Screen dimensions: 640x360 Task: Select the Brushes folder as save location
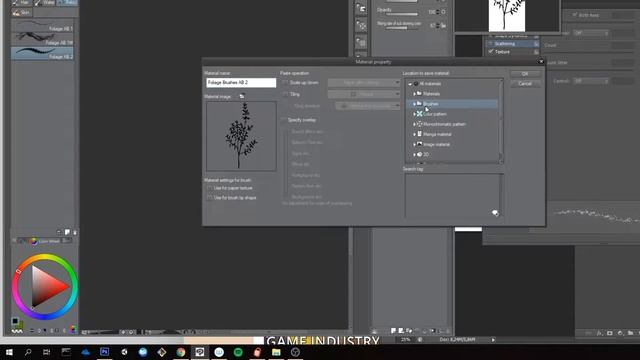(x=452, y=104)
